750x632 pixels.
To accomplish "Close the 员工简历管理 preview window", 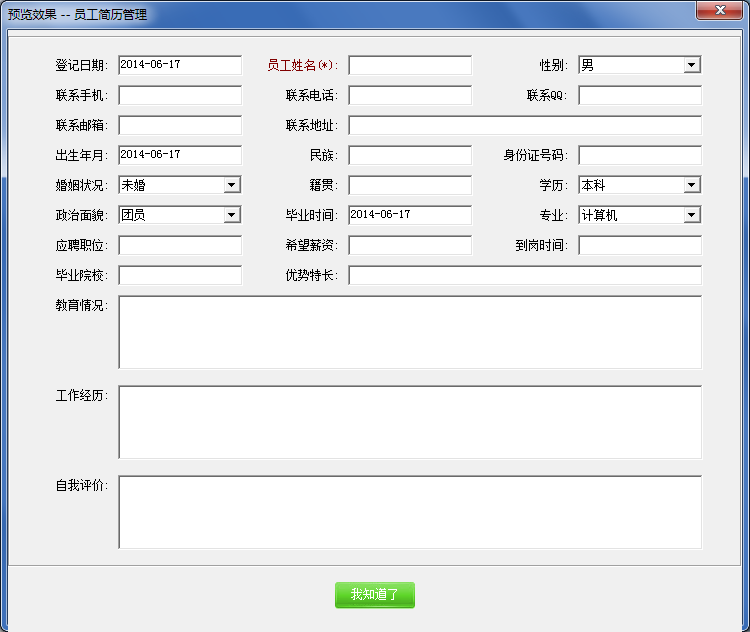I will point(720,10).
